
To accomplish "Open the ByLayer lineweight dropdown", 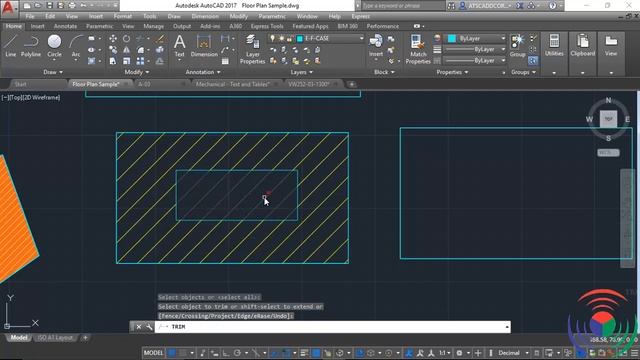I will tap(475, 49).
